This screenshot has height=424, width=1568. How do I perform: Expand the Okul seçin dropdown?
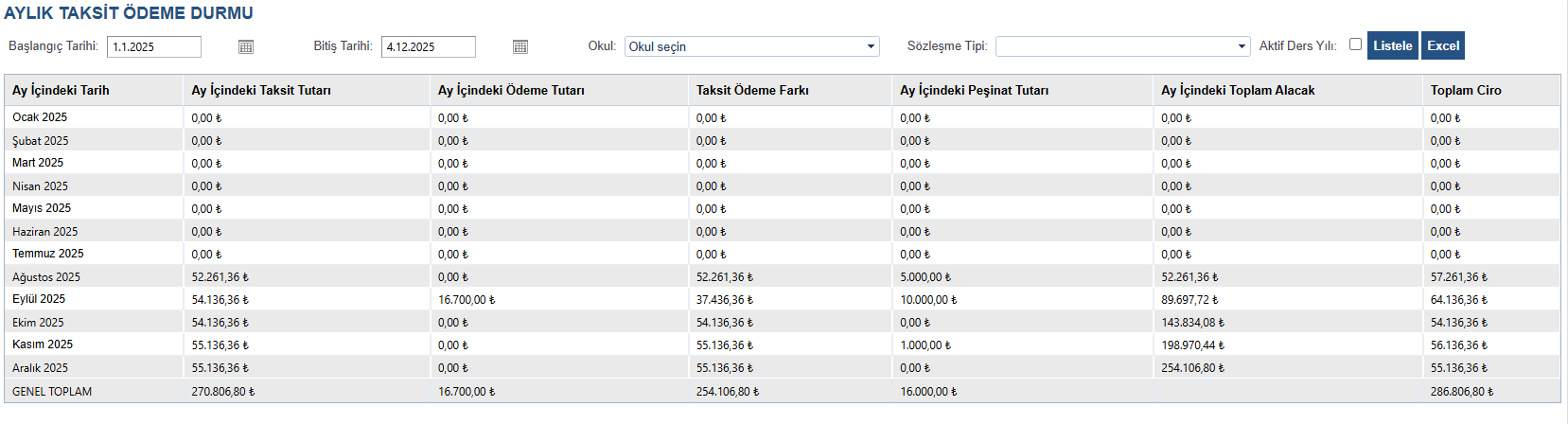click(751, 46)
